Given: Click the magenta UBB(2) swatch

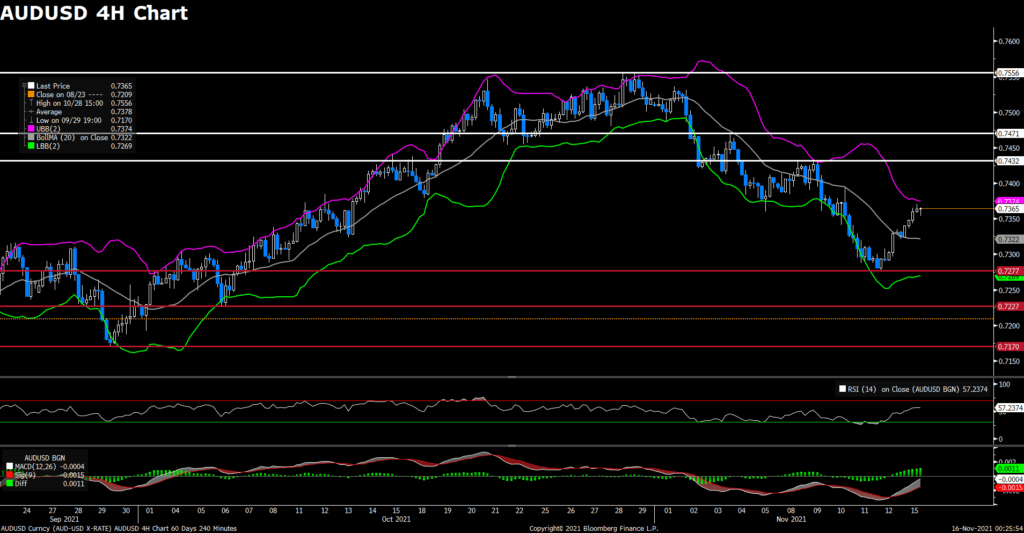Looking at the screenshot, I should click(x=31, y=129).
